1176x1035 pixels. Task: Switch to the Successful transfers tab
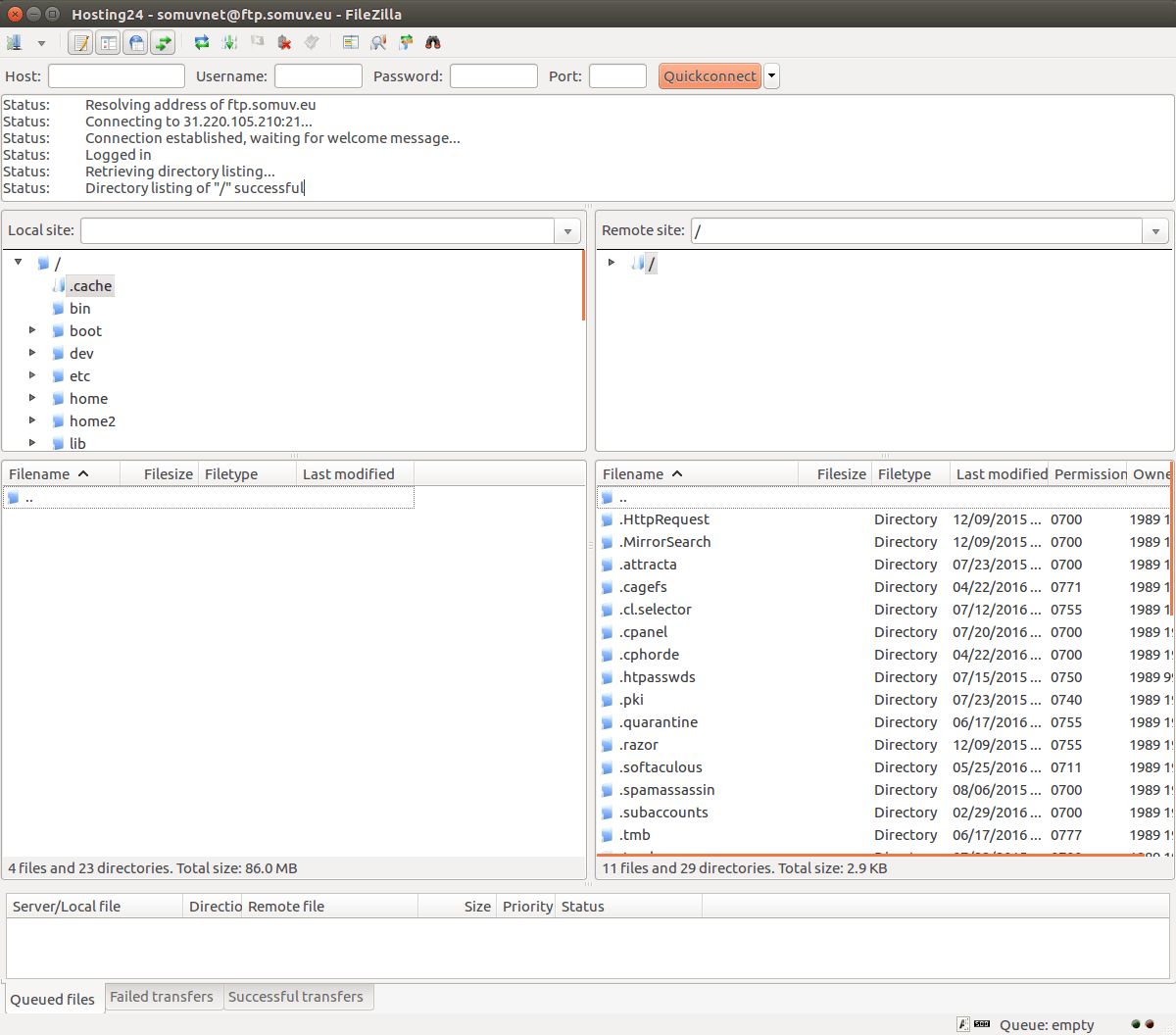pos(296,997)
